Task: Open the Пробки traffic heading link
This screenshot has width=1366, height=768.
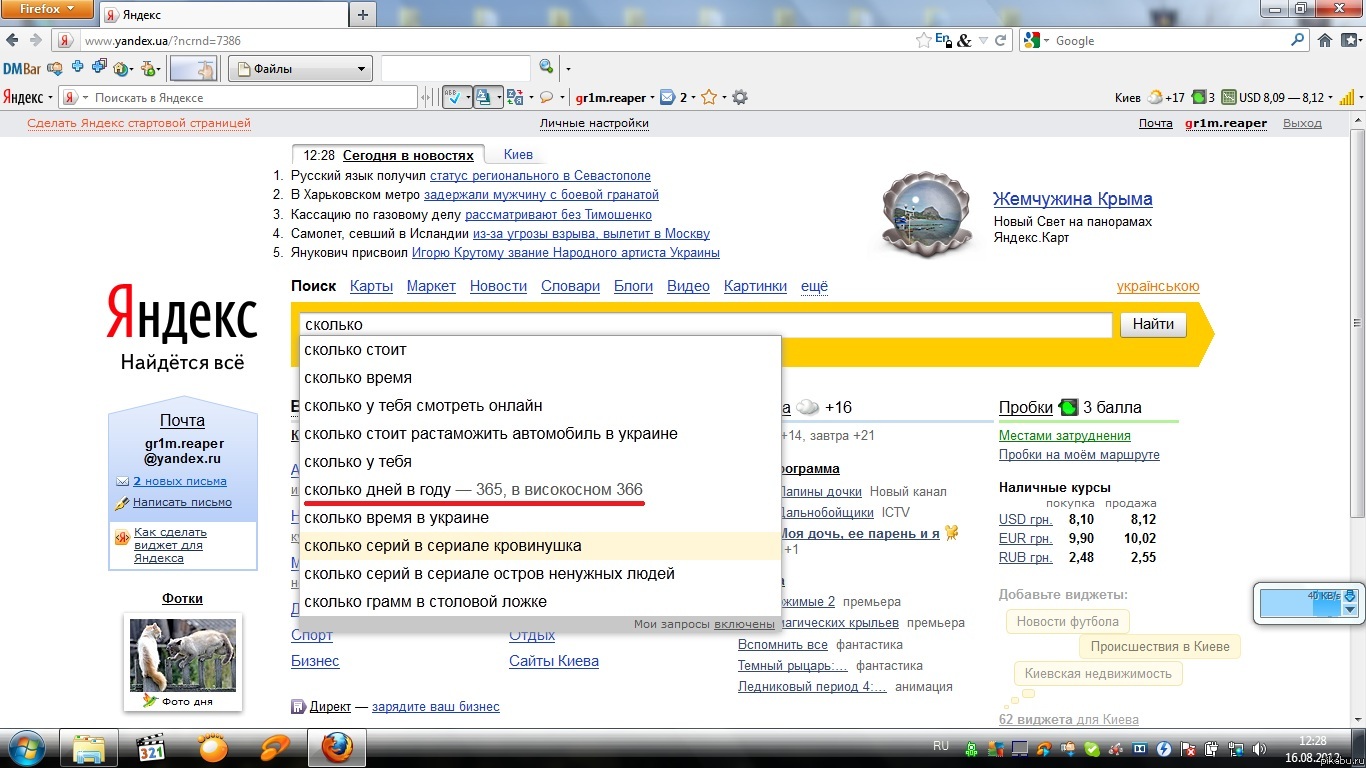Action: 1025,407
